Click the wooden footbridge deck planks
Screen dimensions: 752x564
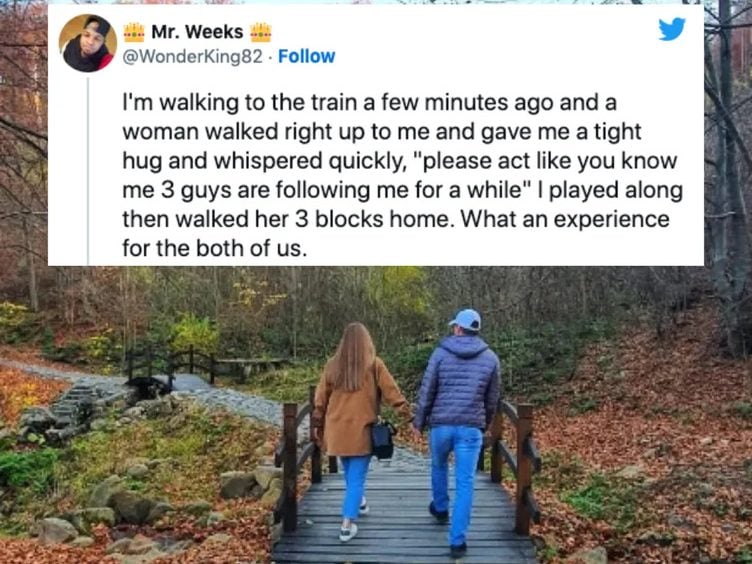tap(404, 516)
